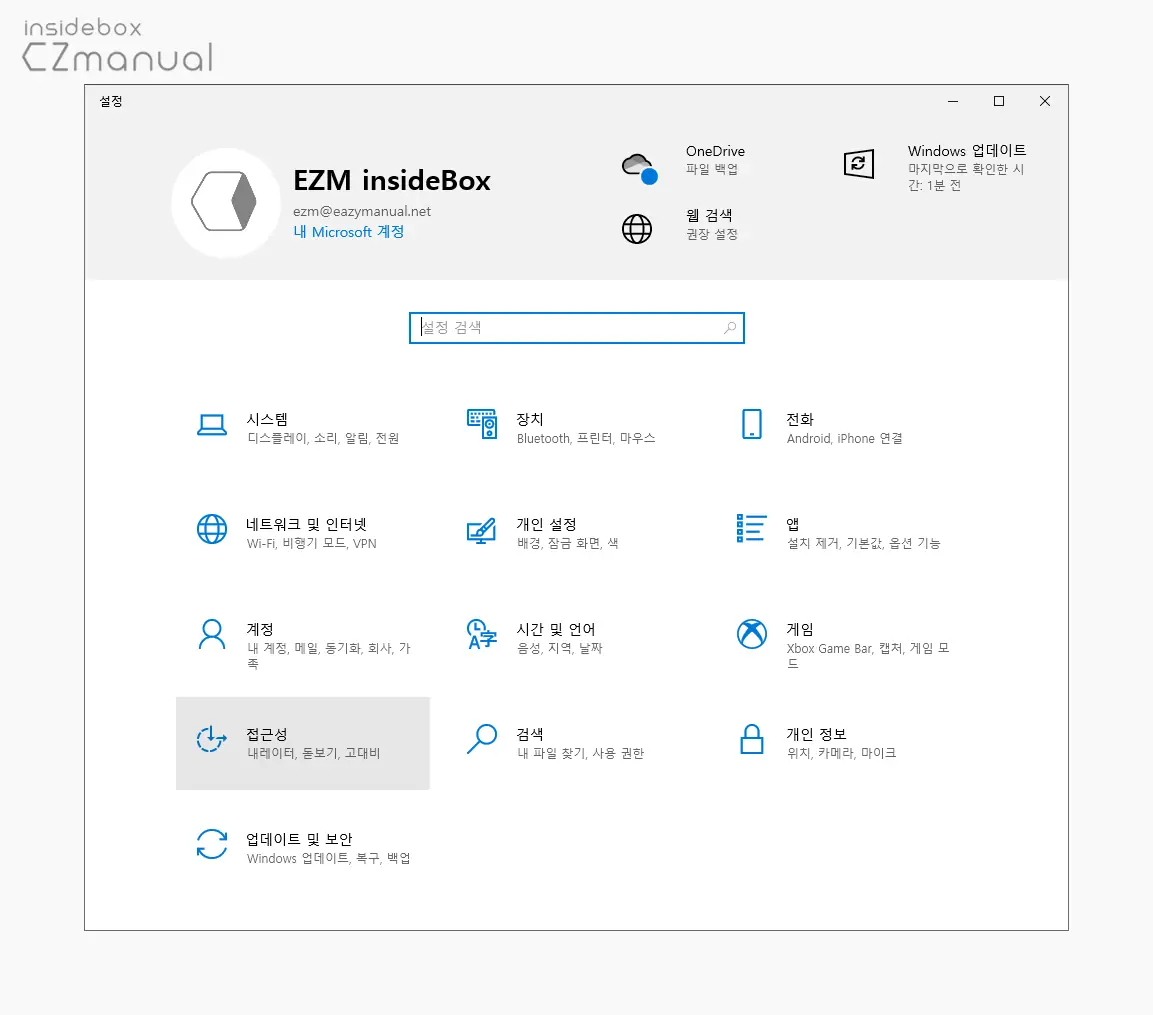
Task: Open the 앱 category title
Action: tap(793, 524)
